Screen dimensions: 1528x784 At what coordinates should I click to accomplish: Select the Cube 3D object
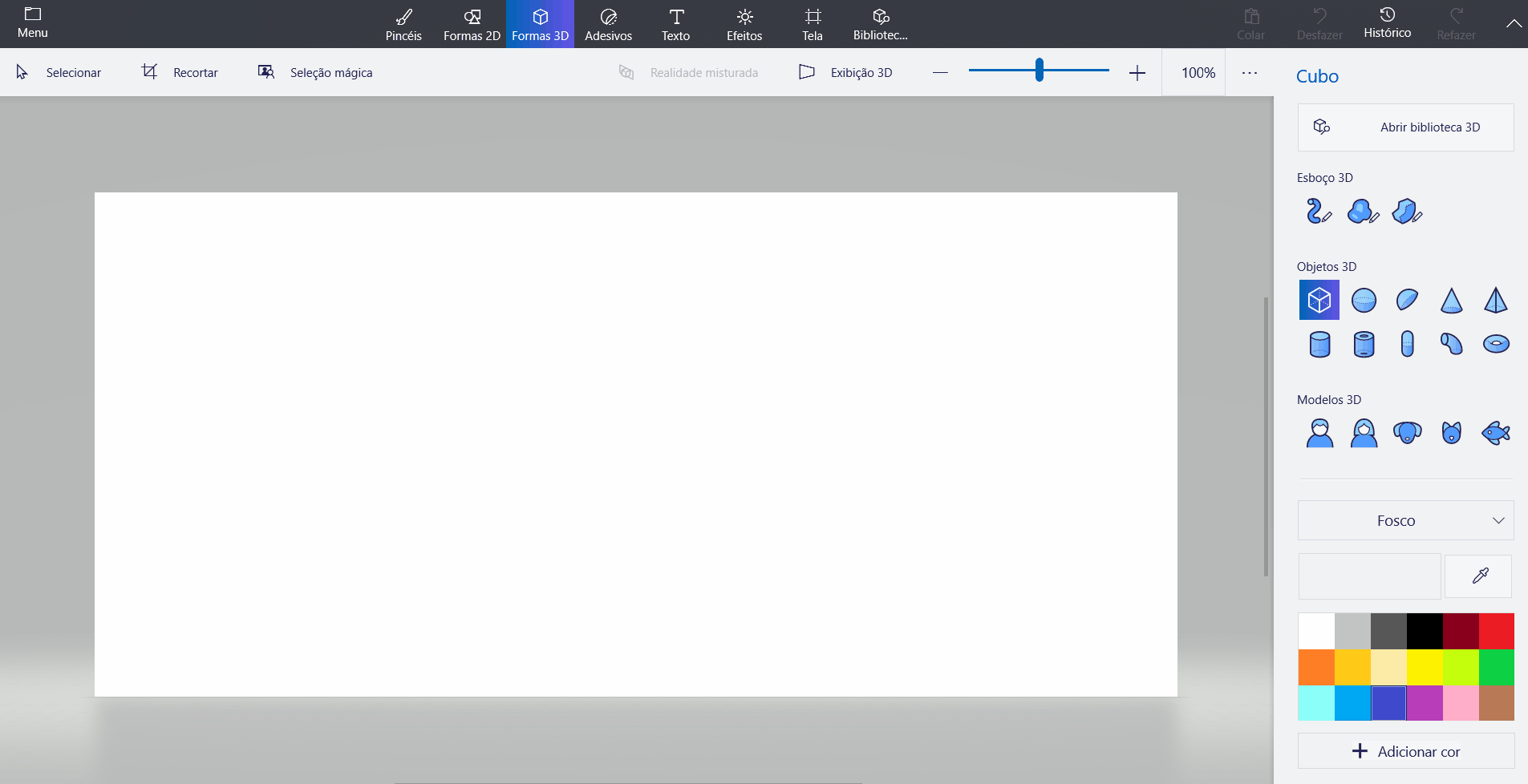pos(1319,301)
